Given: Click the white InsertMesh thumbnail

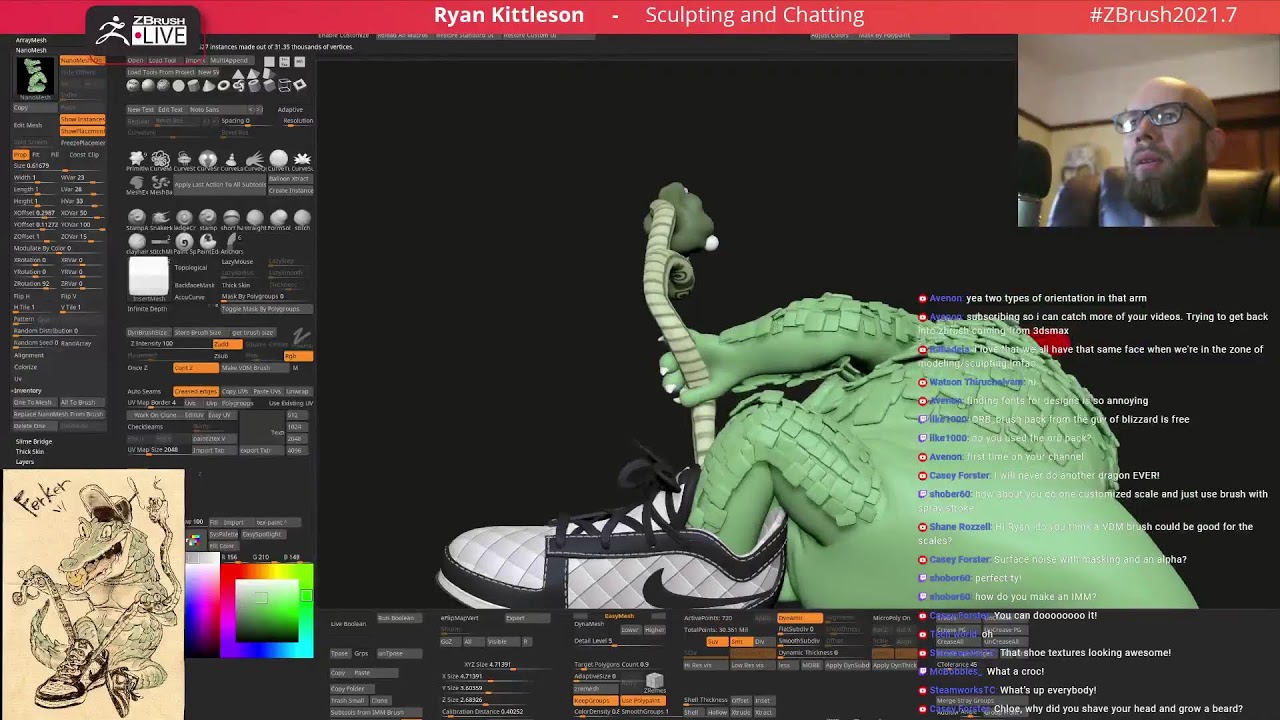Looking at the screenshot, I should pos(148,279).
